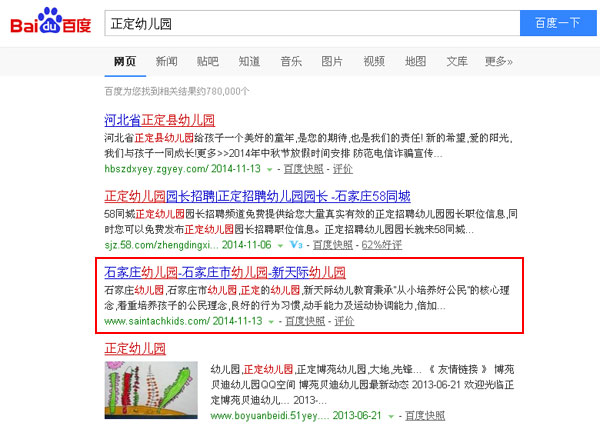
Task: Open the 文库 tab
Action: click(x=457, y=61)
